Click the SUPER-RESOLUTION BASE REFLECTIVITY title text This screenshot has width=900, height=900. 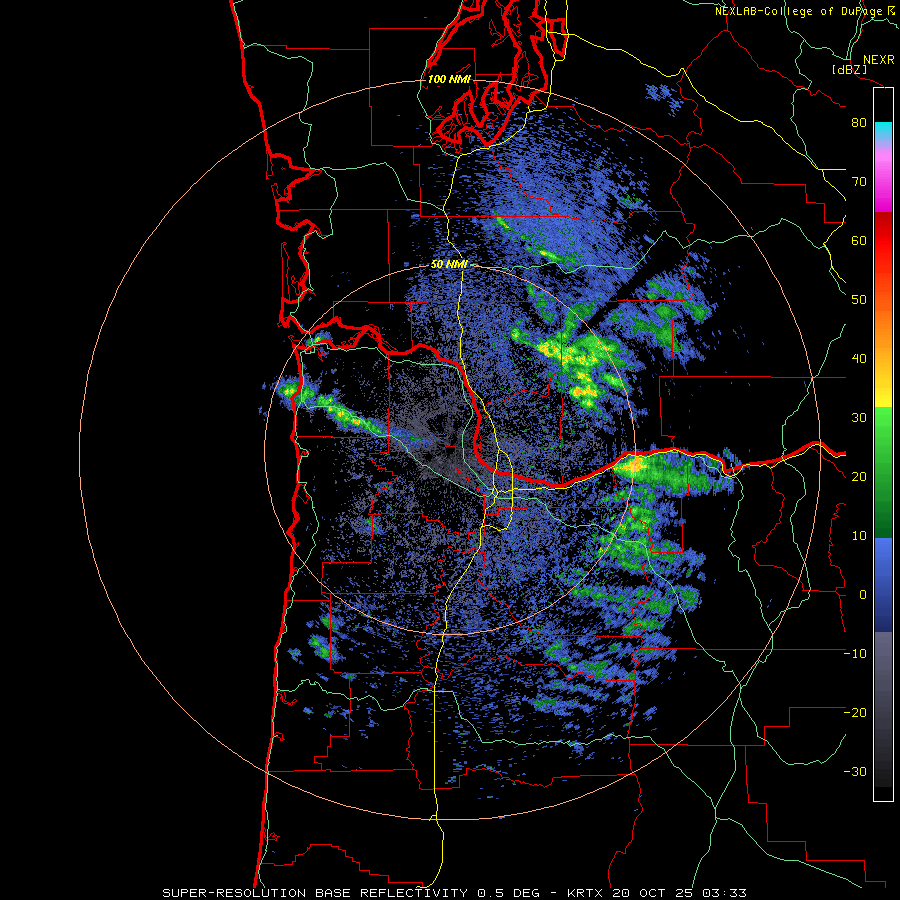tap(315, 893)
